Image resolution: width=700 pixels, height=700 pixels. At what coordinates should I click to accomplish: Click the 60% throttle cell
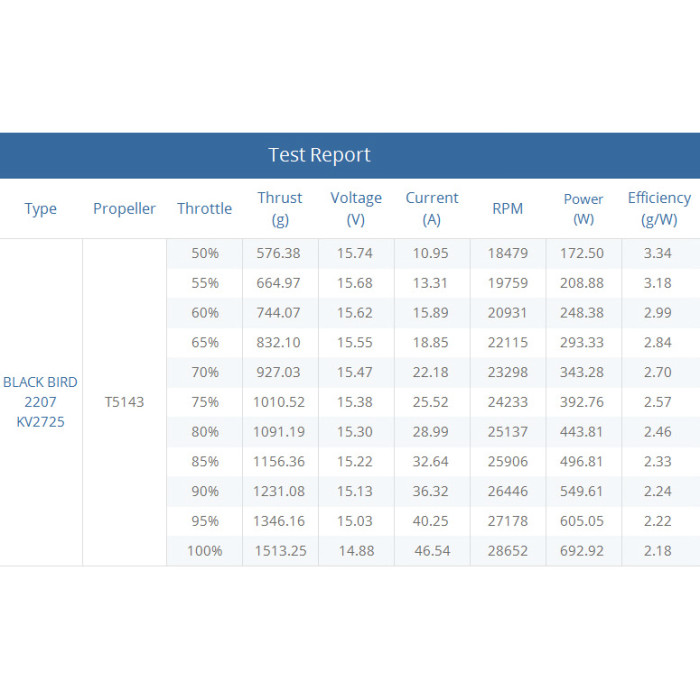pos(205,312)
